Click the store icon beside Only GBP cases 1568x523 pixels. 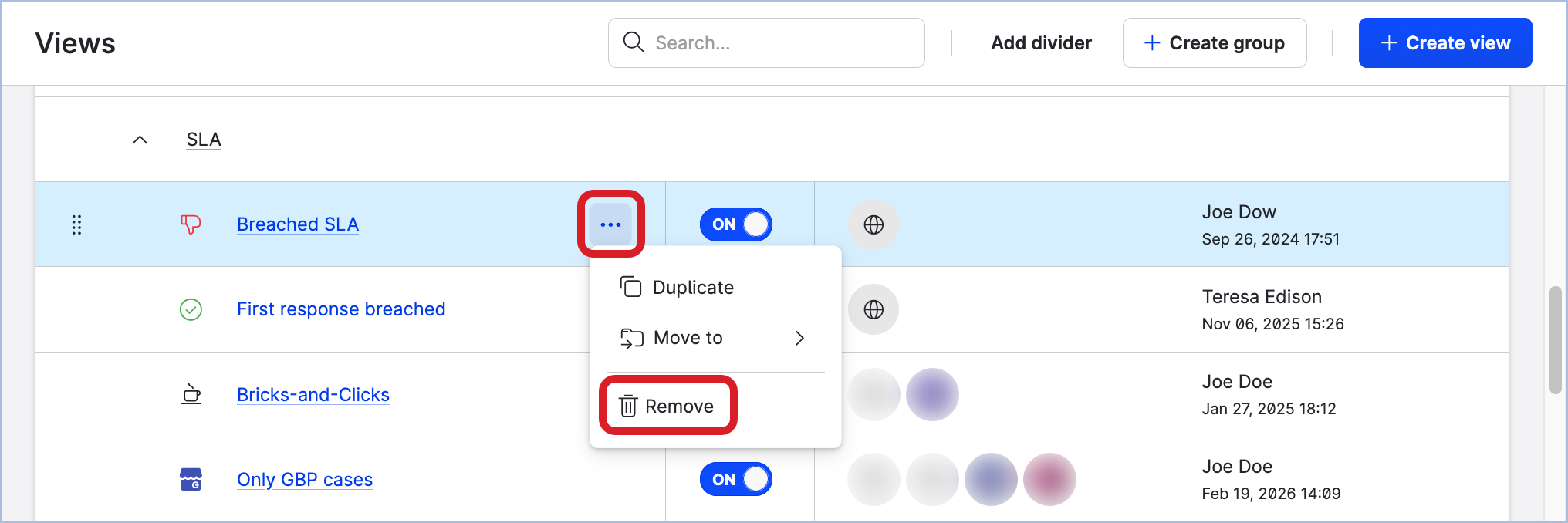coord(191,479)
